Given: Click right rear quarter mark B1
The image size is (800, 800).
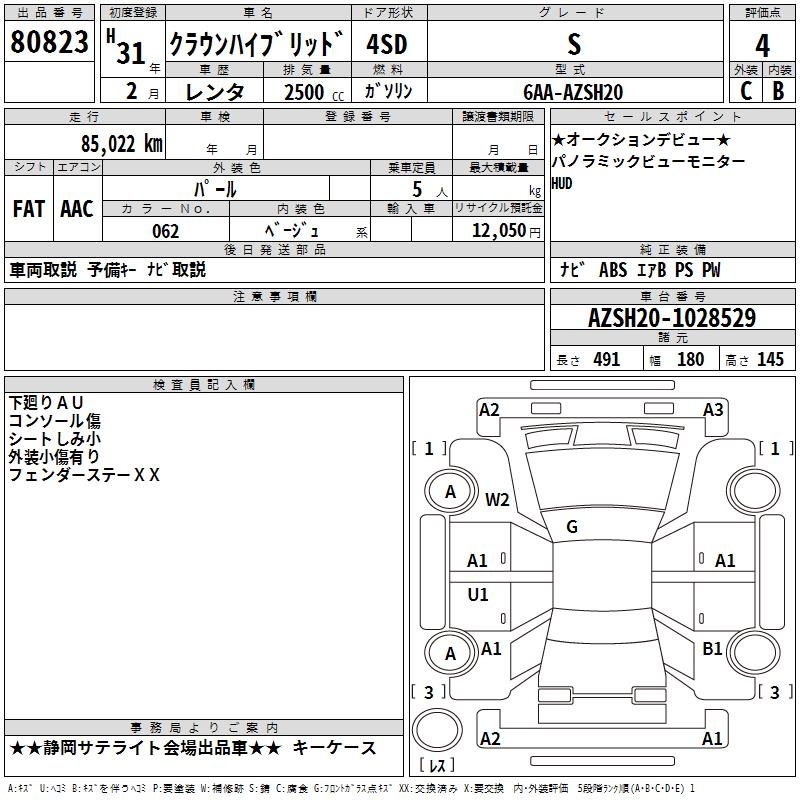Looking at the screenshot, I should [712, 649].
